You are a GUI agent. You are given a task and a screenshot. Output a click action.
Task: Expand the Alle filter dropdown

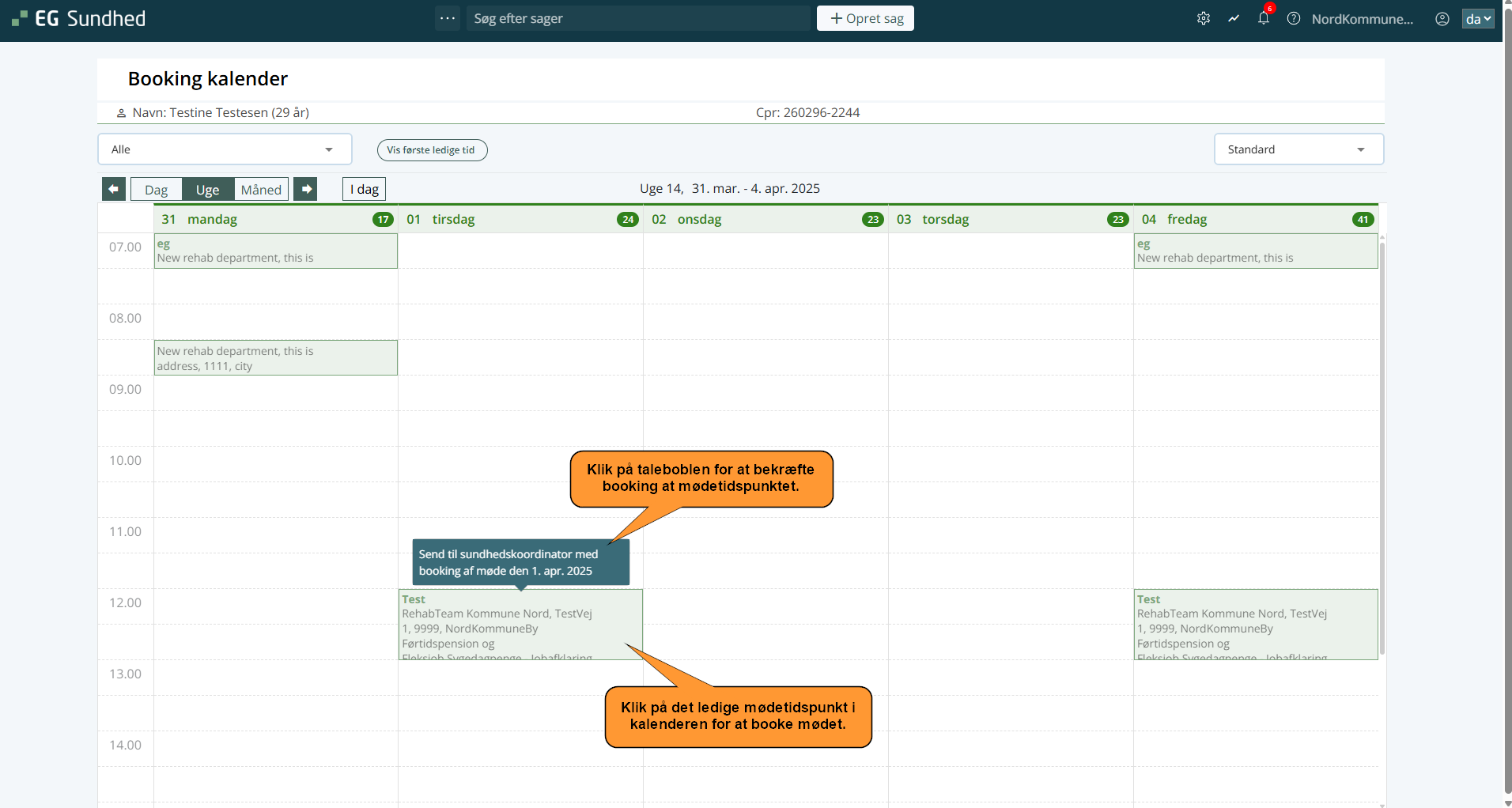click(x=225, y=149)
